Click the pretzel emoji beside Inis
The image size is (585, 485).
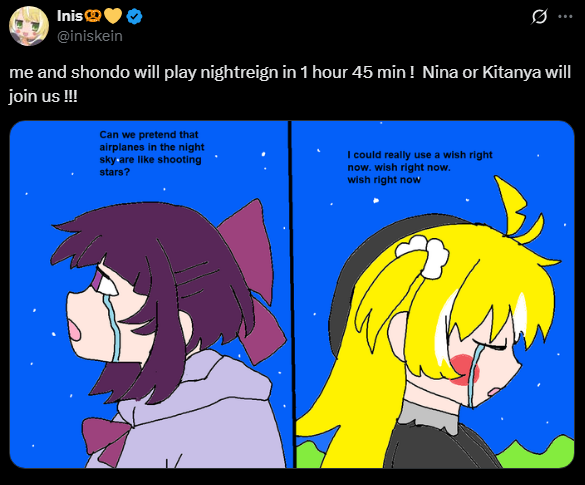click(93, 16)
